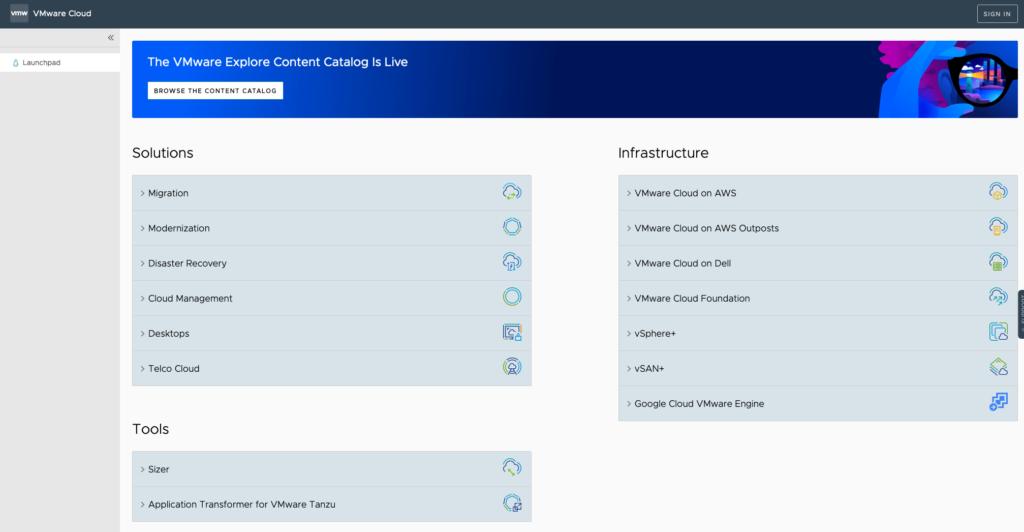1024x532 pixels.
Task: Click the Infrastructure section heading
Action: point(663,153)
